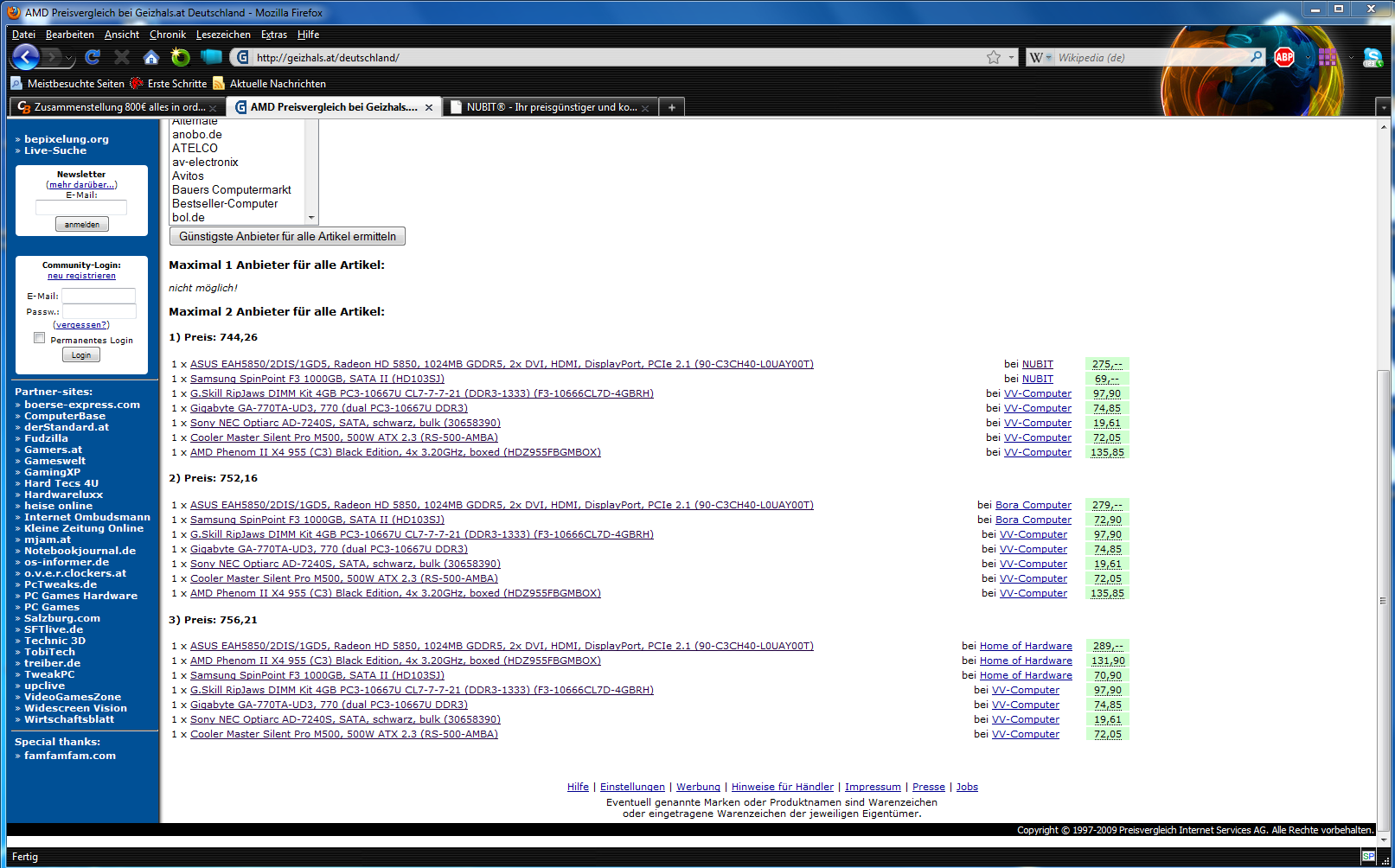Image resolution: width=1395 pixels, height=868 pixels.
Task: Open a new tab with plus button
Action: click(671, 107)
